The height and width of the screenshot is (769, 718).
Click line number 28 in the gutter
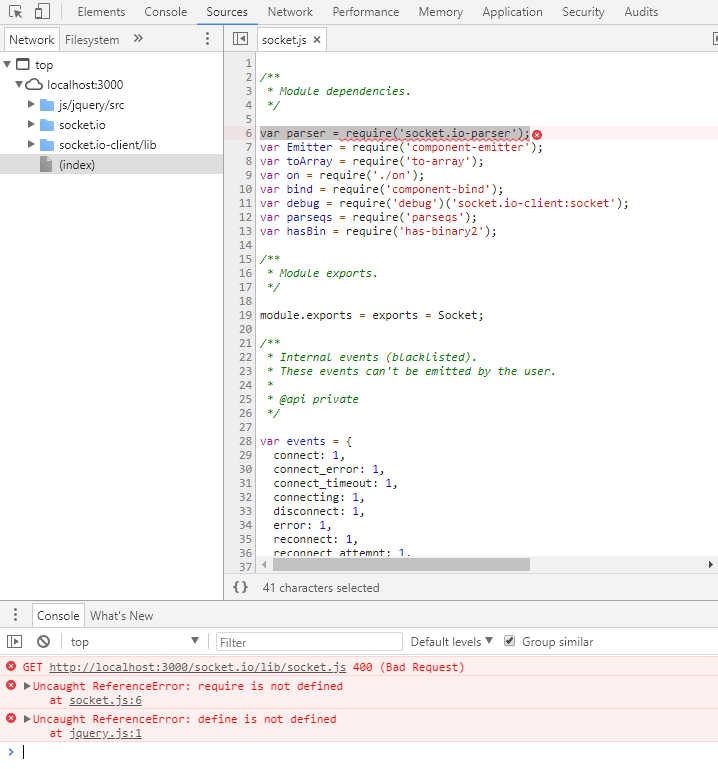pyautogui.click(x=245, y=441)
